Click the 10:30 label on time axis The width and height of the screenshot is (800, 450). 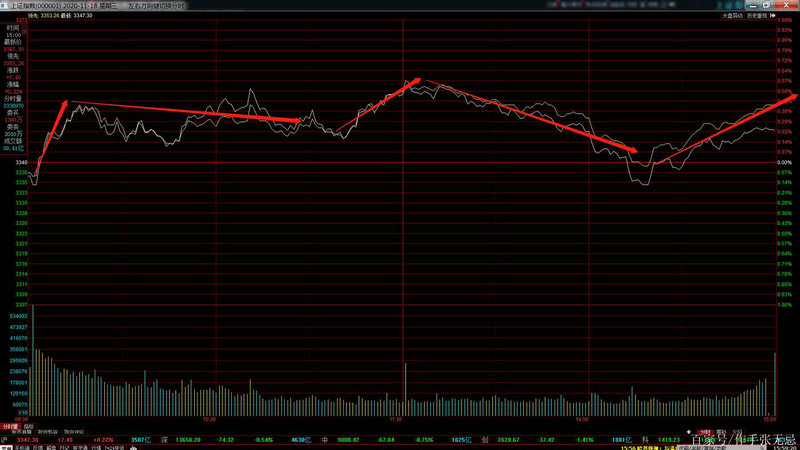(209, 418)
